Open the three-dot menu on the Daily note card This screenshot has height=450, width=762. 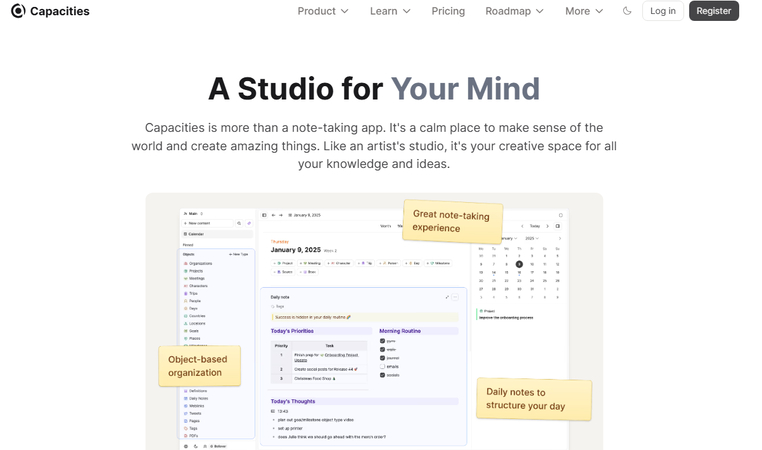coord(456,297)
